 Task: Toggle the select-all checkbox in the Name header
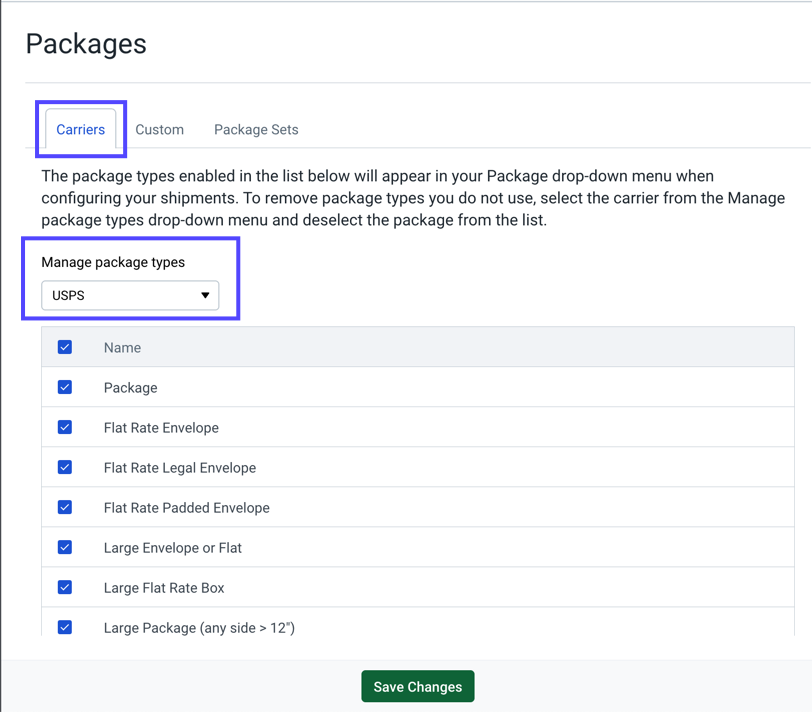click(64, 347)
